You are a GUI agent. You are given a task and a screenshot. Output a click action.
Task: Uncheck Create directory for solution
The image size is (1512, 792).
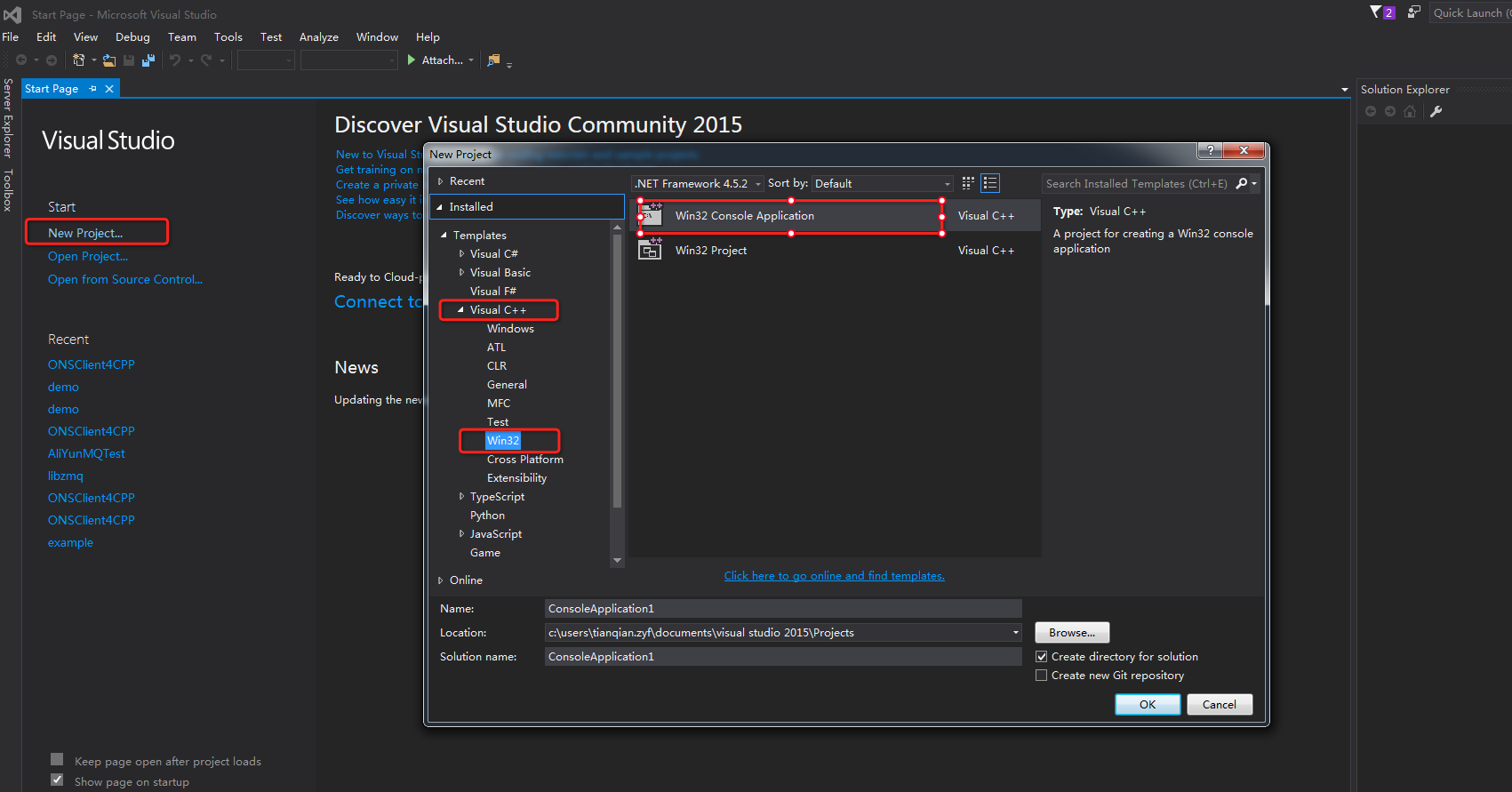click(x=1041, y=657)
